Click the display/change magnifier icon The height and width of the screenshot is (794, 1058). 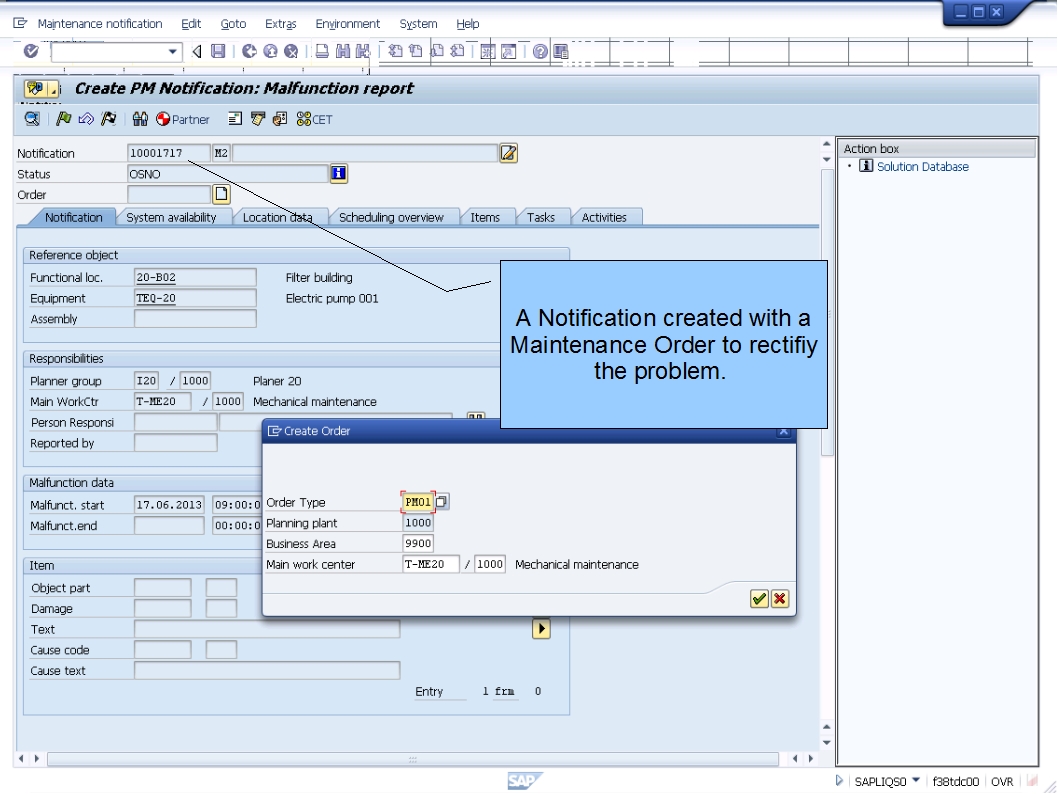[x=32, y=119]
